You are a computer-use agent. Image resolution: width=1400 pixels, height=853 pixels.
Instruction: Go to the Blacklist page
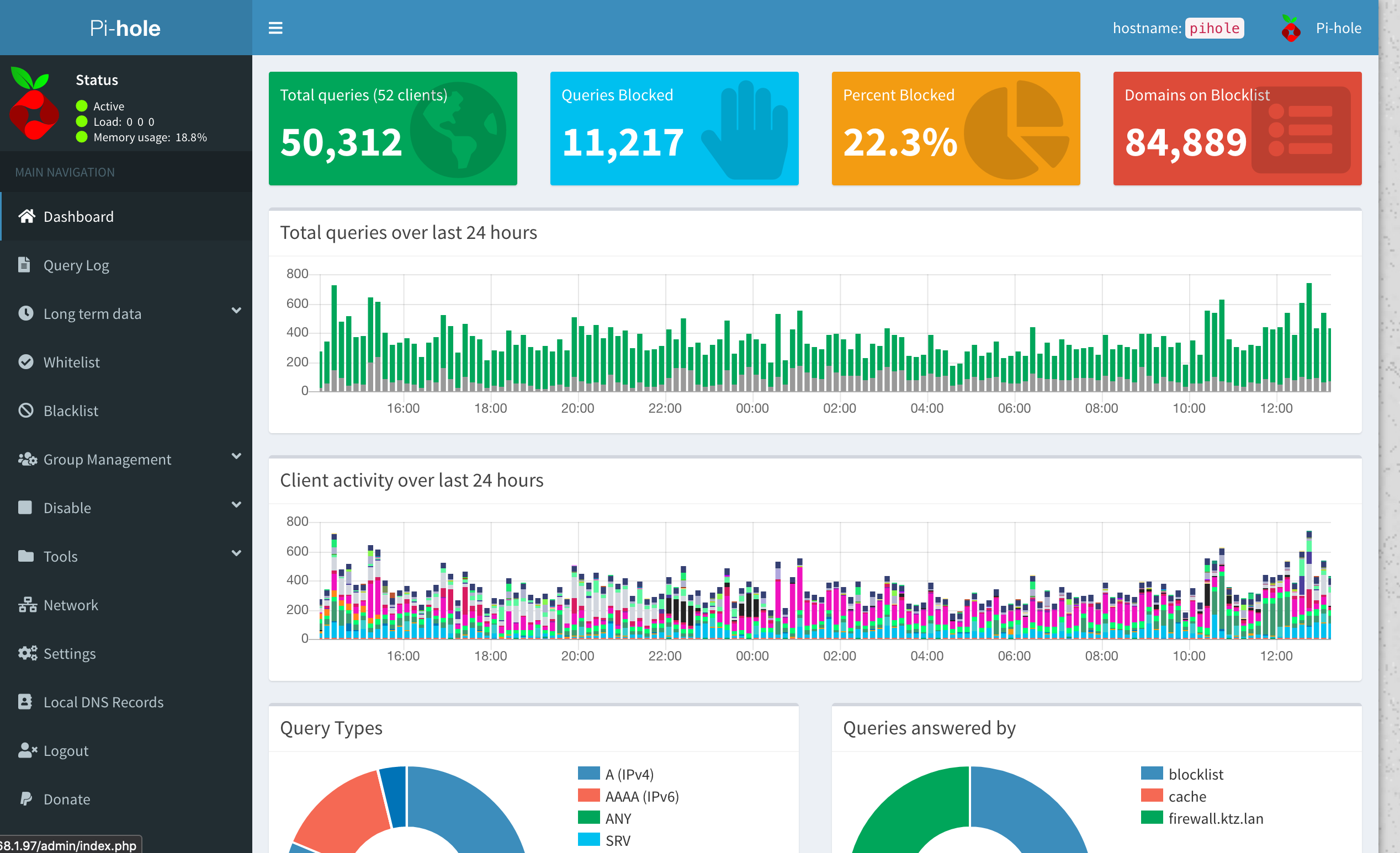(126, 410)
